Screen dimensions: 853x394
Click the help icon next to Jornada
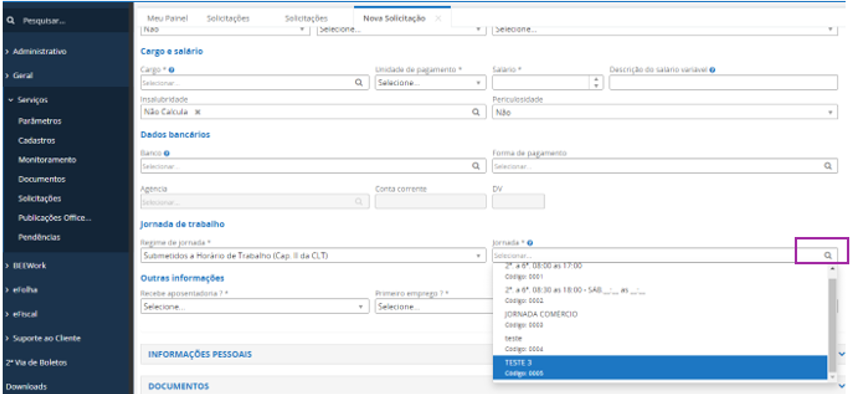[x=530, y=243]
